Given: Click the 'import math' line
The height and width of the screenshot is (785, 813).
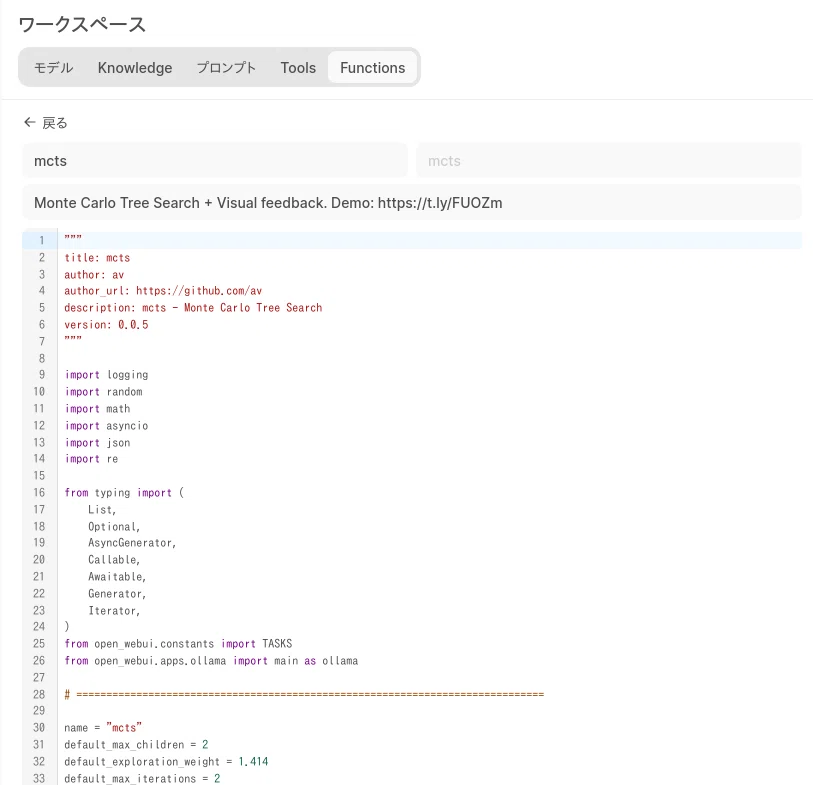Looking at the screenshot, I should (x=97, y=409).
